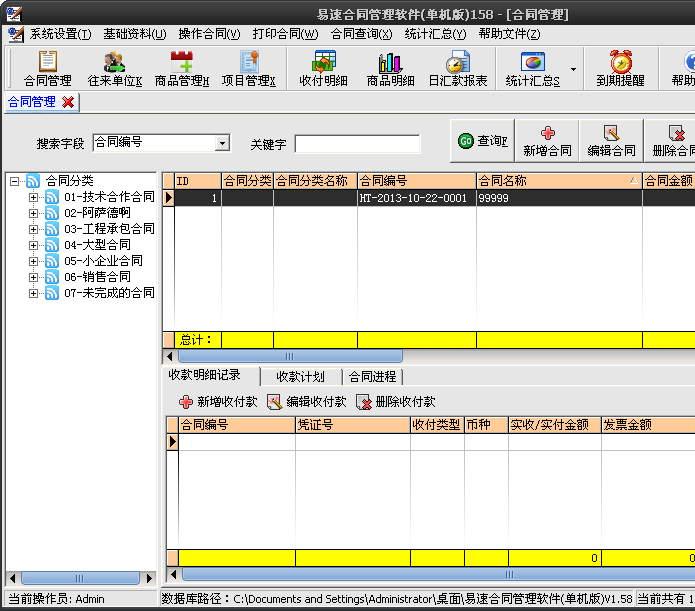Screen dimensions: 695x611
Task: Open the 合同查询(X) menu
Action: coord(361,34)
